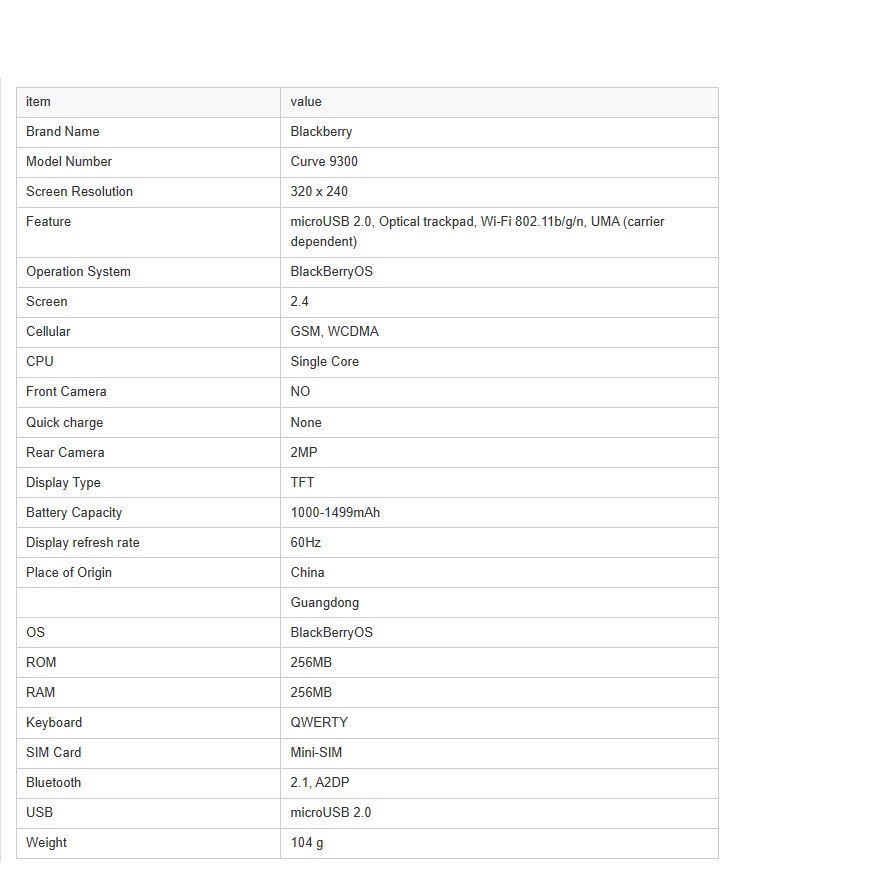891x876 pixels.
Task: Click the Front Camera row label
Action: click(x=66, y=391)
